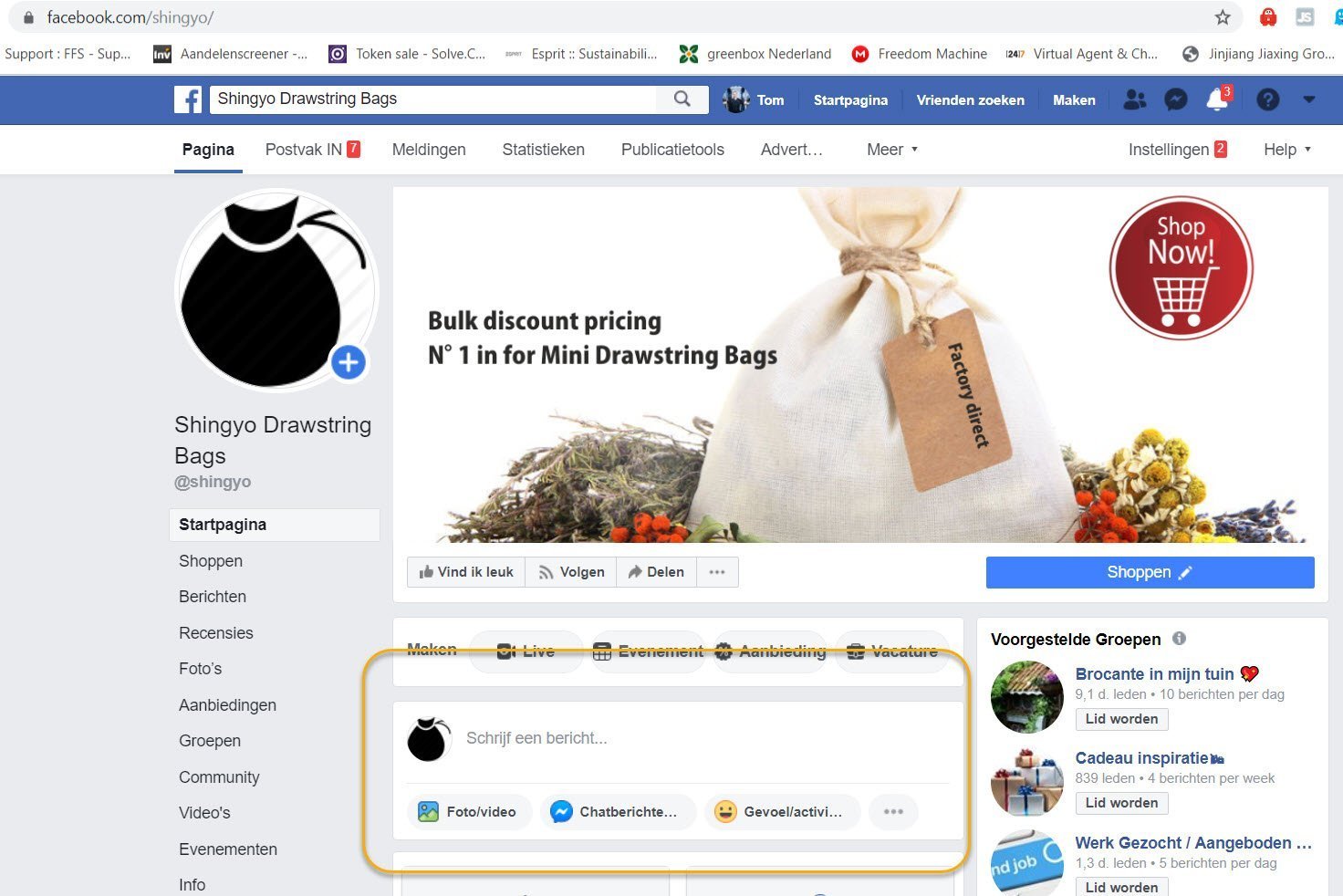Expand the account dropdown arrow in top bar
1343x896 pixels.
pyautogui.click(x=1308, y=99)
